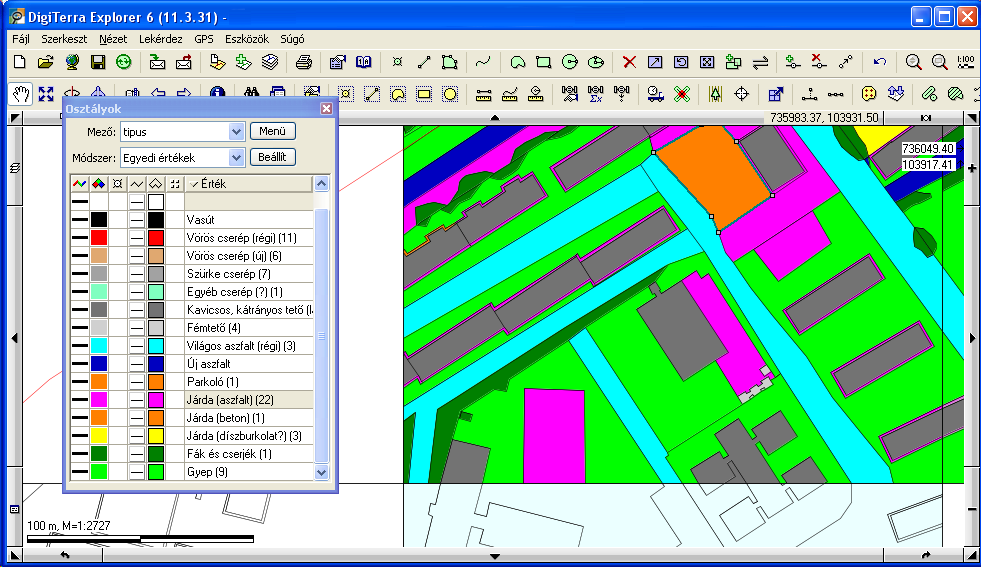
Task: Click the 736049.40 coordinate field
Action: coord(928,149)
